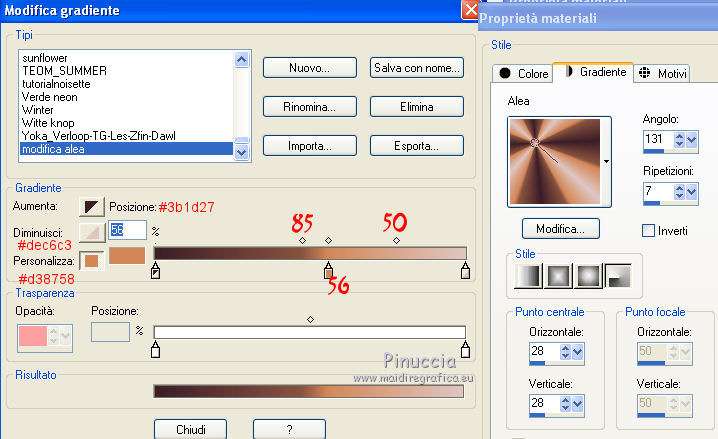
Task: Switch to the Motivi tab
Action: (x=662, y=73)
